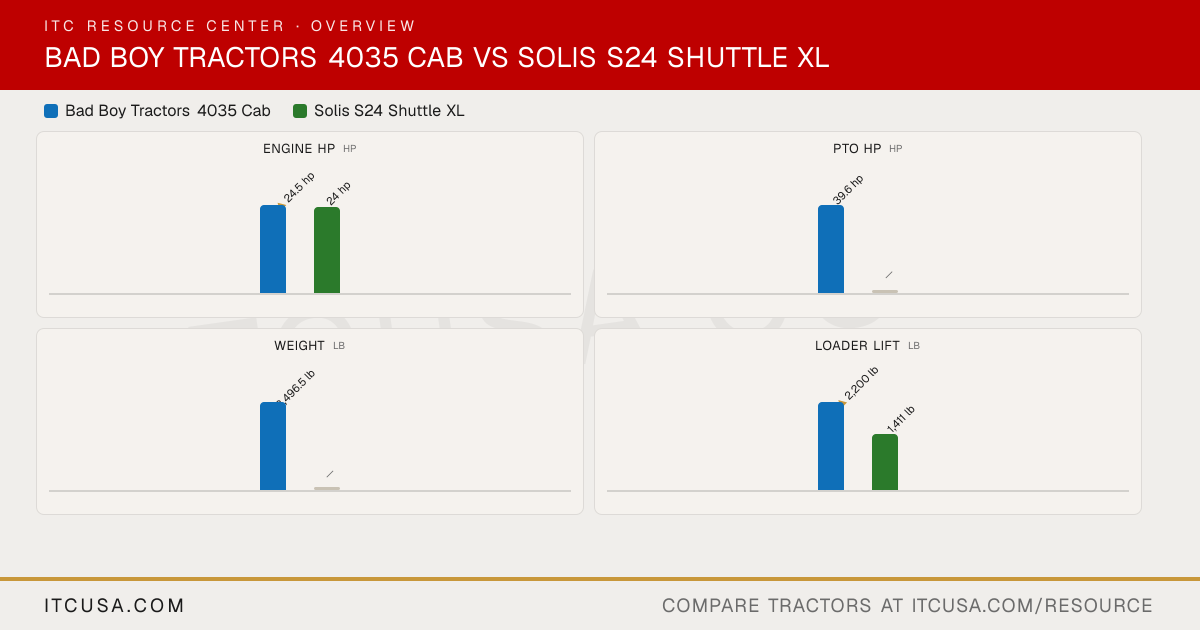Click the LOADER LIFT chart title
Image resolution: width=1200 pixels, height=630 pixels.
pos(857,346)
